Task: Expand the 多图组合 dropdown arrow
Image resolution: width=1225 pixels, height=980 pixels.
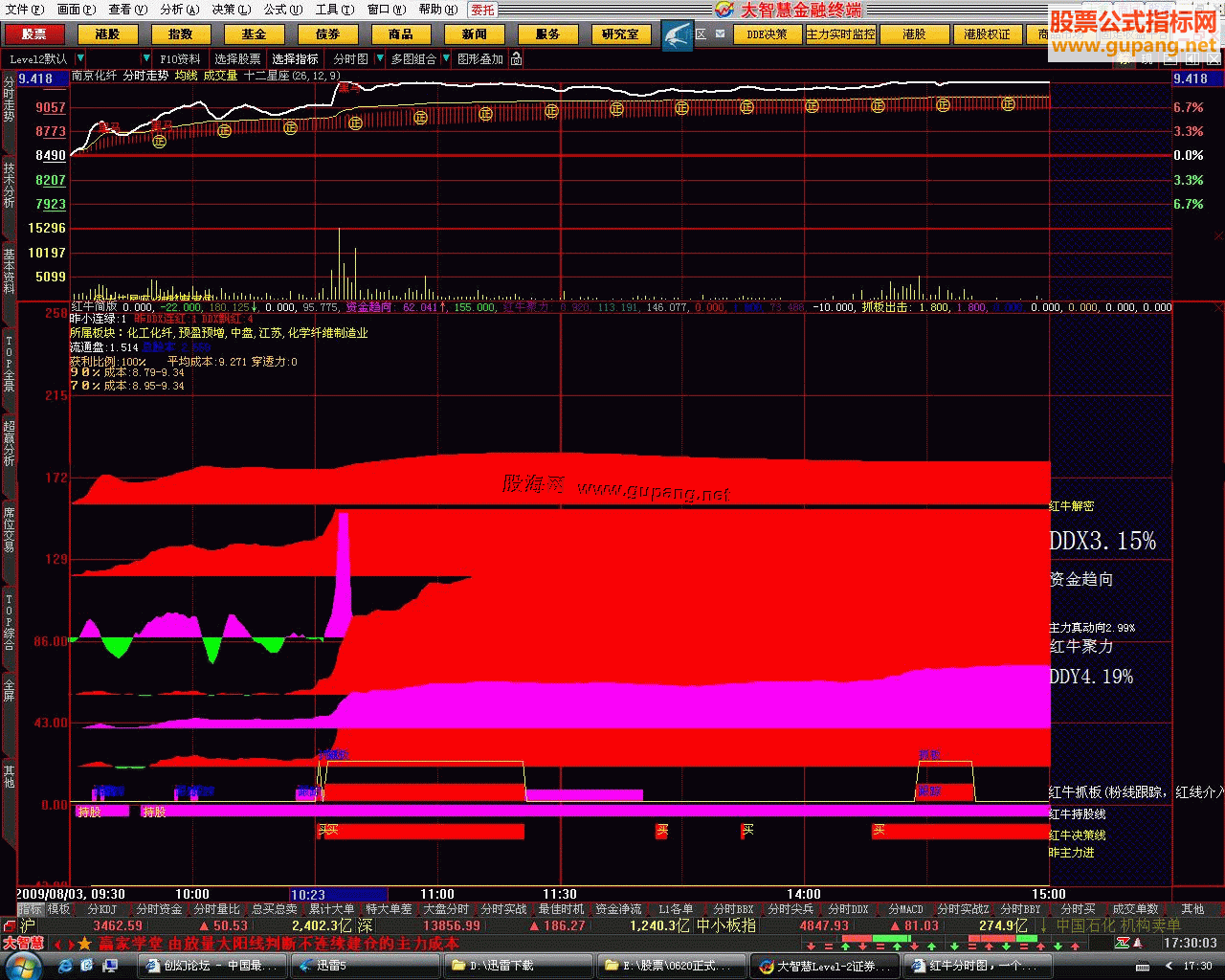Action: point(446,59)
